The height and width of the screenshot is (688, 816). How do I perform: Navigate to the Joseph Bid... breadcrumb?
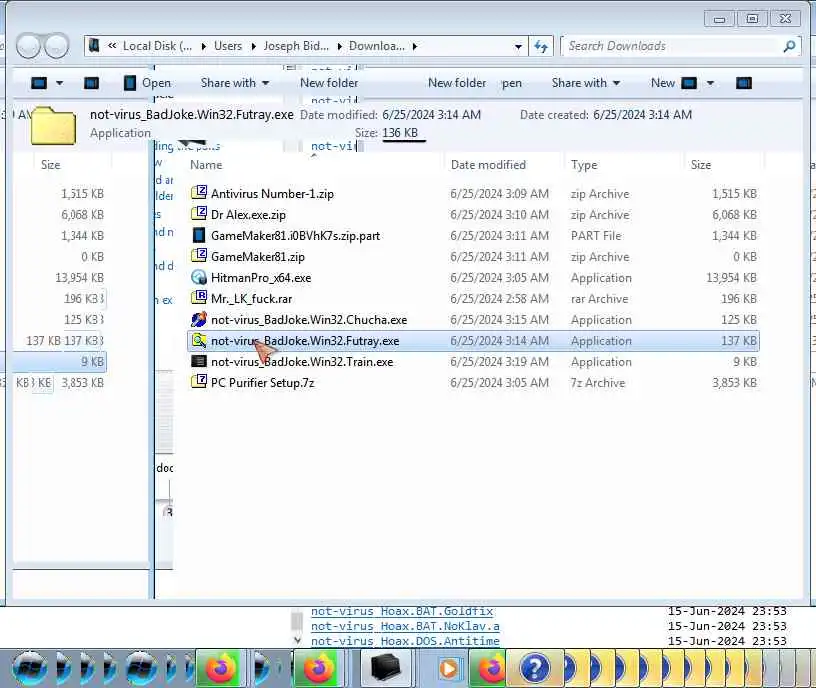click(x=296, y=46)
